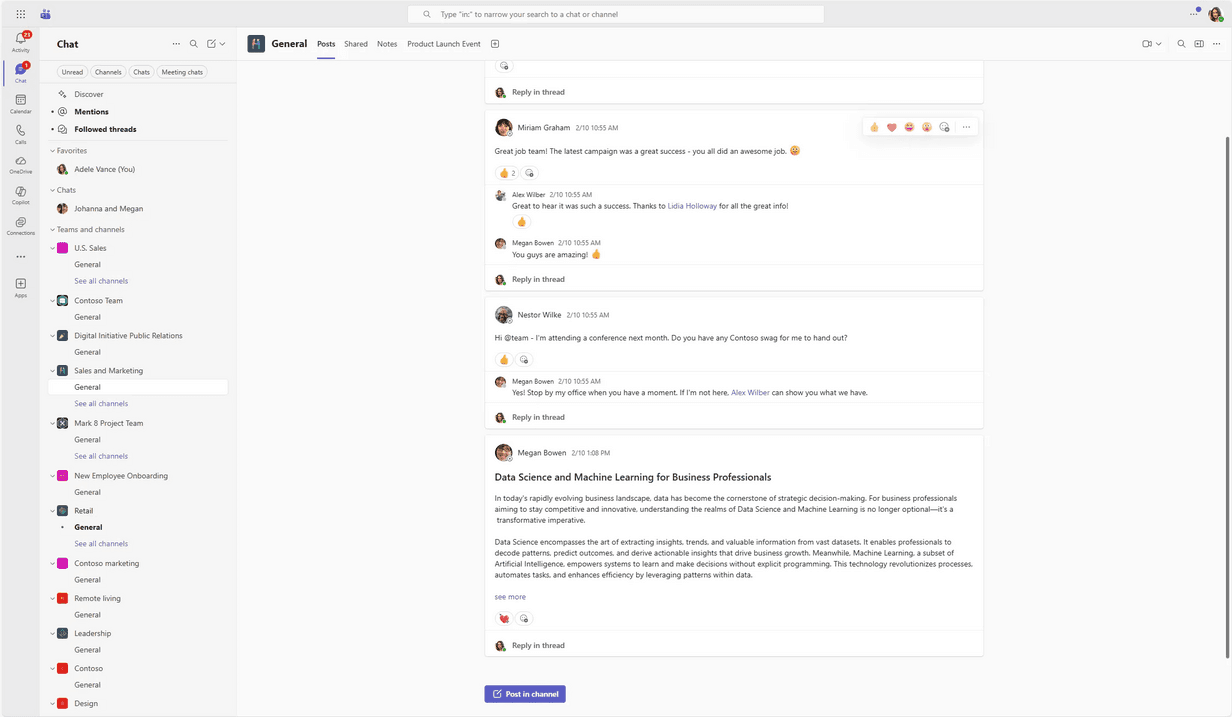Click the video meet now icon
The image size is (1232, 717).
pos(1147,44)
